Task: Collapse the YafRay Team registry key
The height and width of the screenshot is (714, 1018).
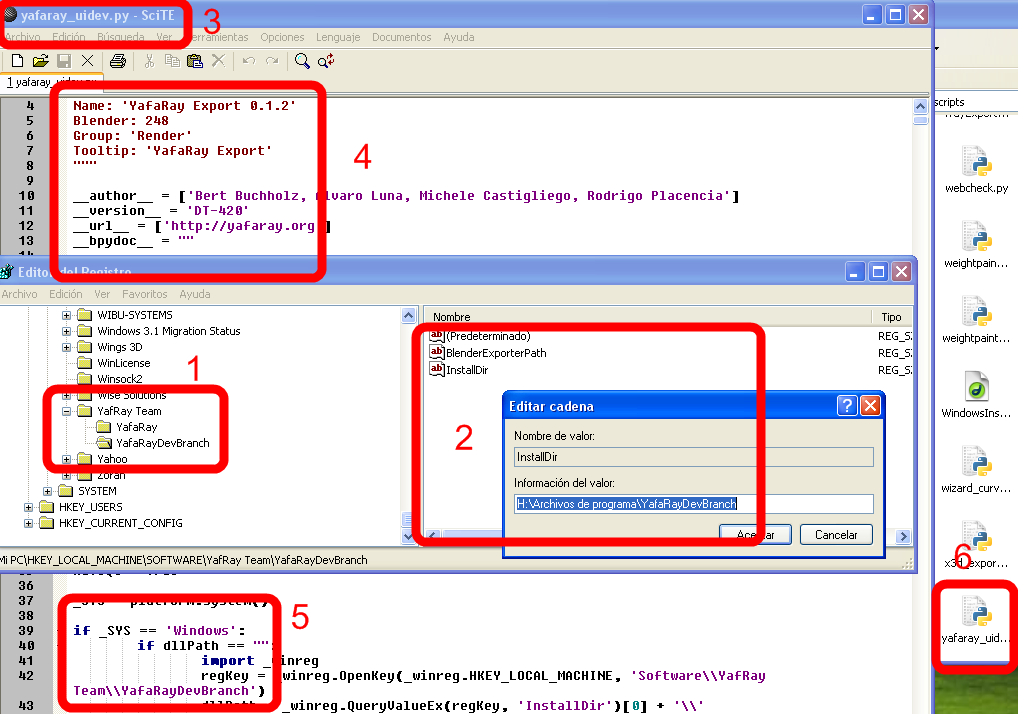Action: [x=66, y=412]
